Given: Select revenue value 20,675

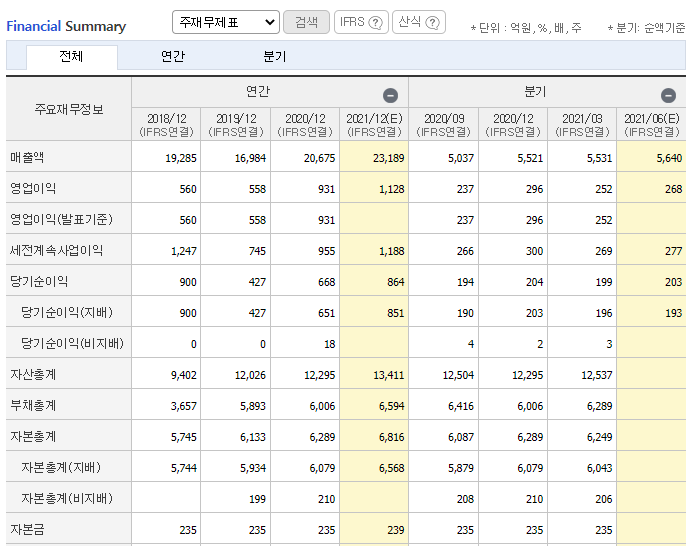Looking at the screenshot, I should (319, 158).
